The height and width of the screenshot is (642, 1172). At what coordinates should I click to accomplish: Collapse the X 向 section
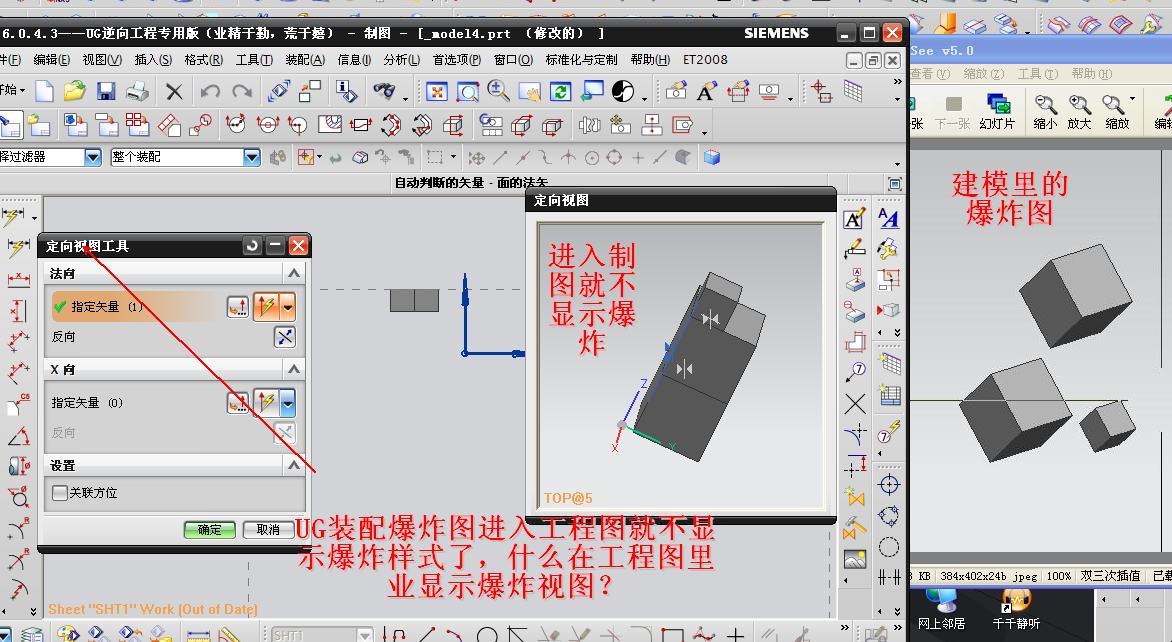coord(294,368)
